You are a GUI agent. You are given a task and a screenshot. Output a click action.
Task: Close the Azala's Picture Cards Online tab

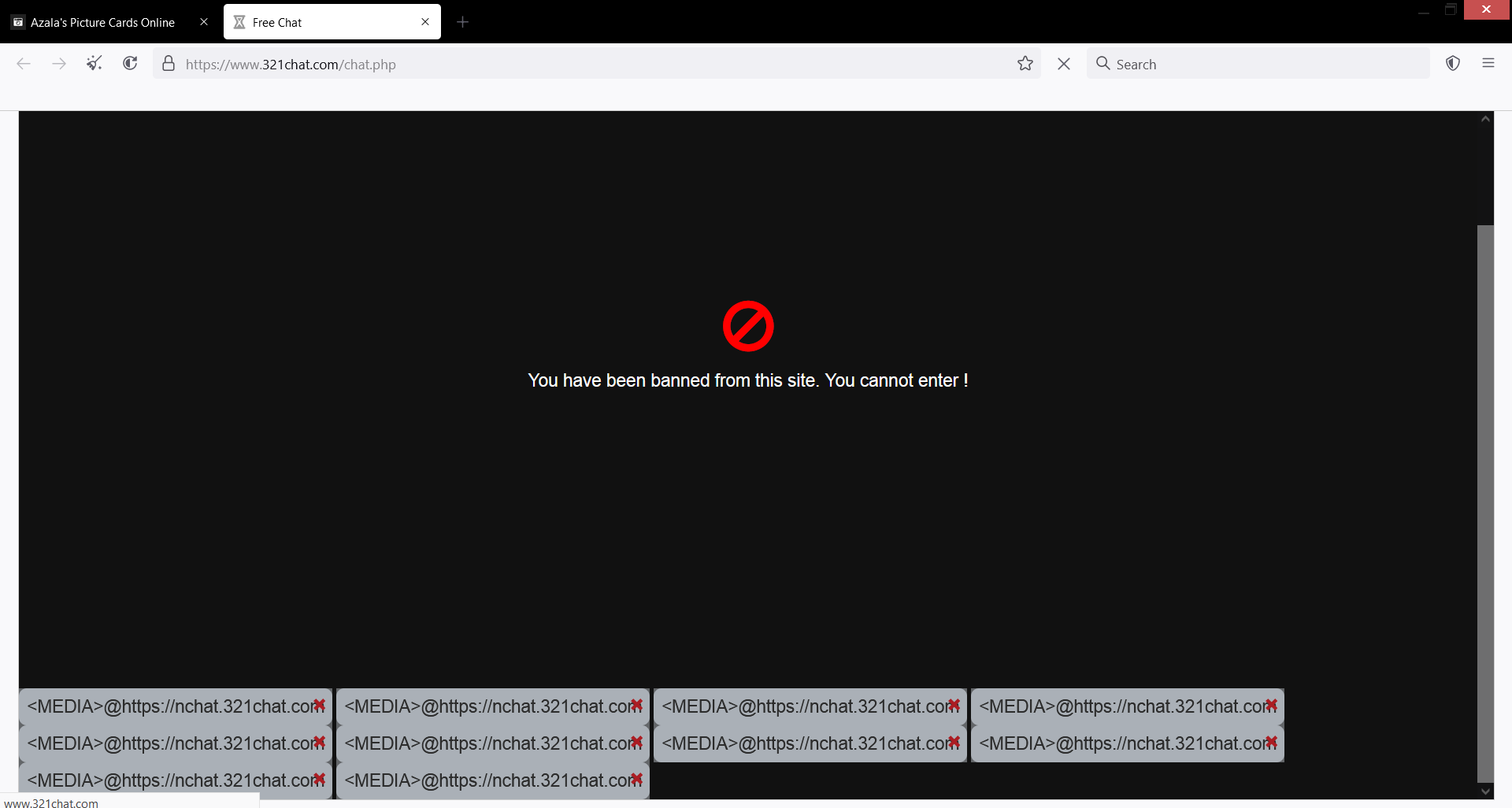(204, 22)
